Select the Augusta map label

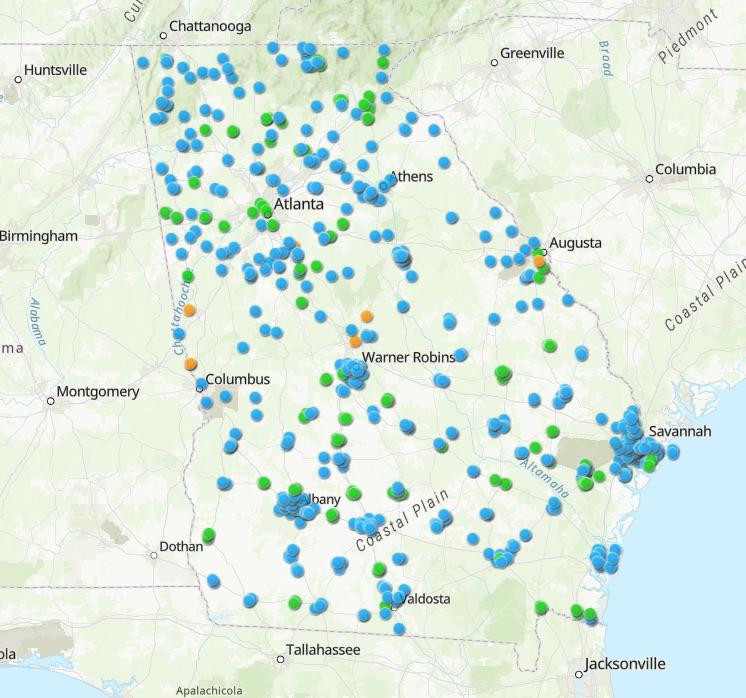click(x=575, y=243)
